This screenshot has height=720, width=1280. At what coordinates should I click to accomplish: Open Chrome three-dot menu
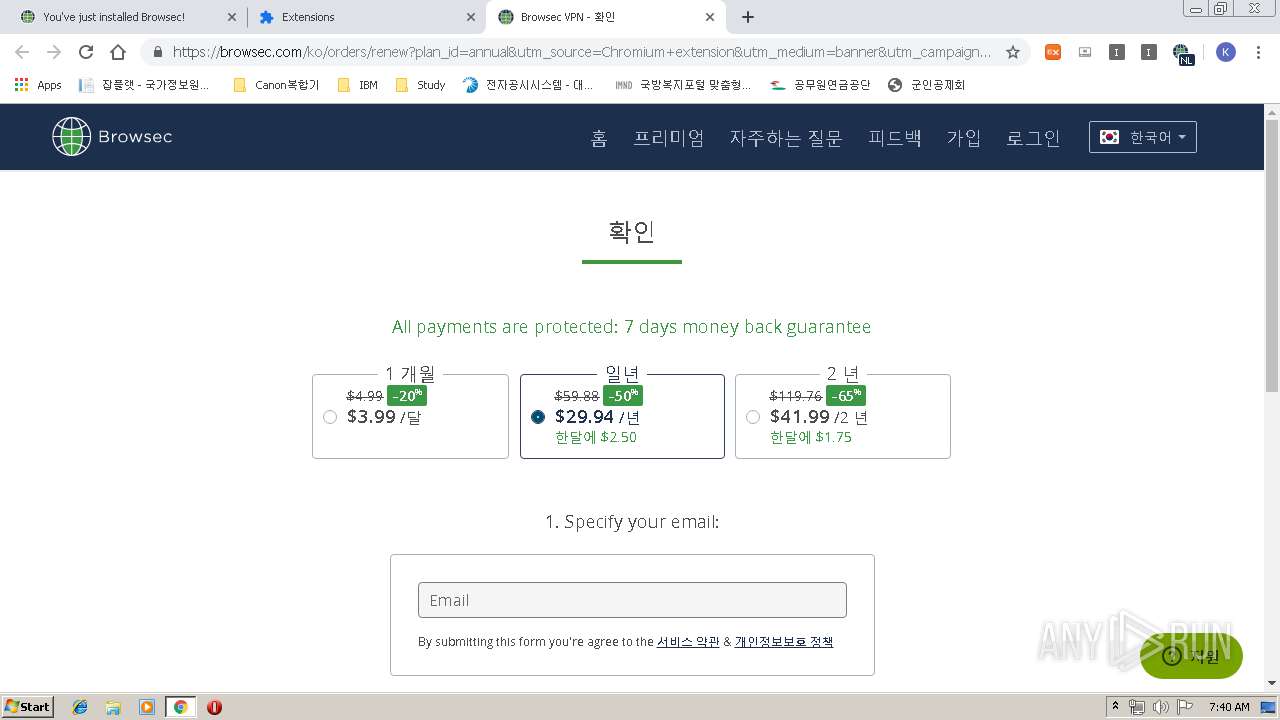1258,52
